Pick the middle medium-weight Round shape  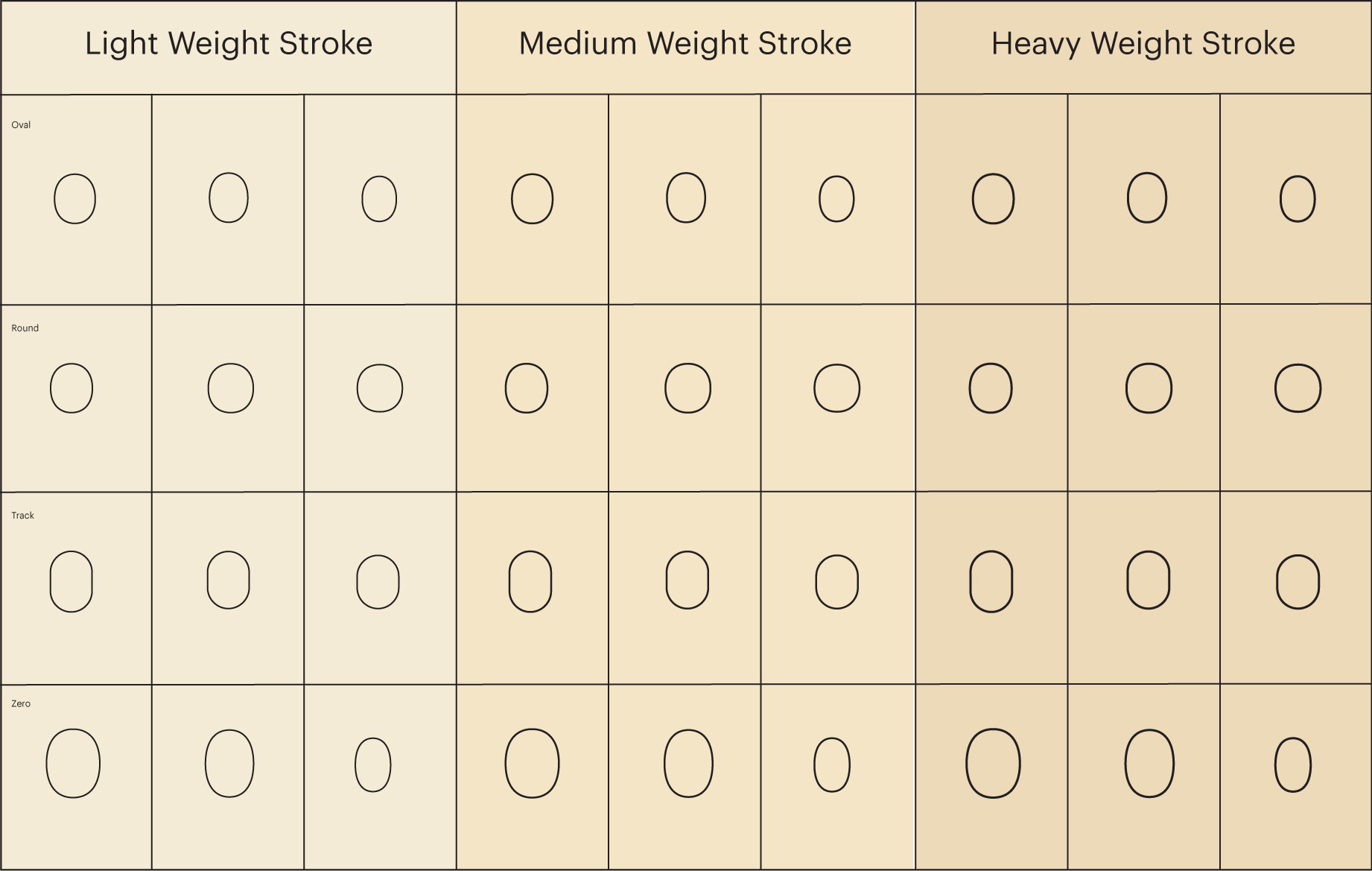(687, 388)
